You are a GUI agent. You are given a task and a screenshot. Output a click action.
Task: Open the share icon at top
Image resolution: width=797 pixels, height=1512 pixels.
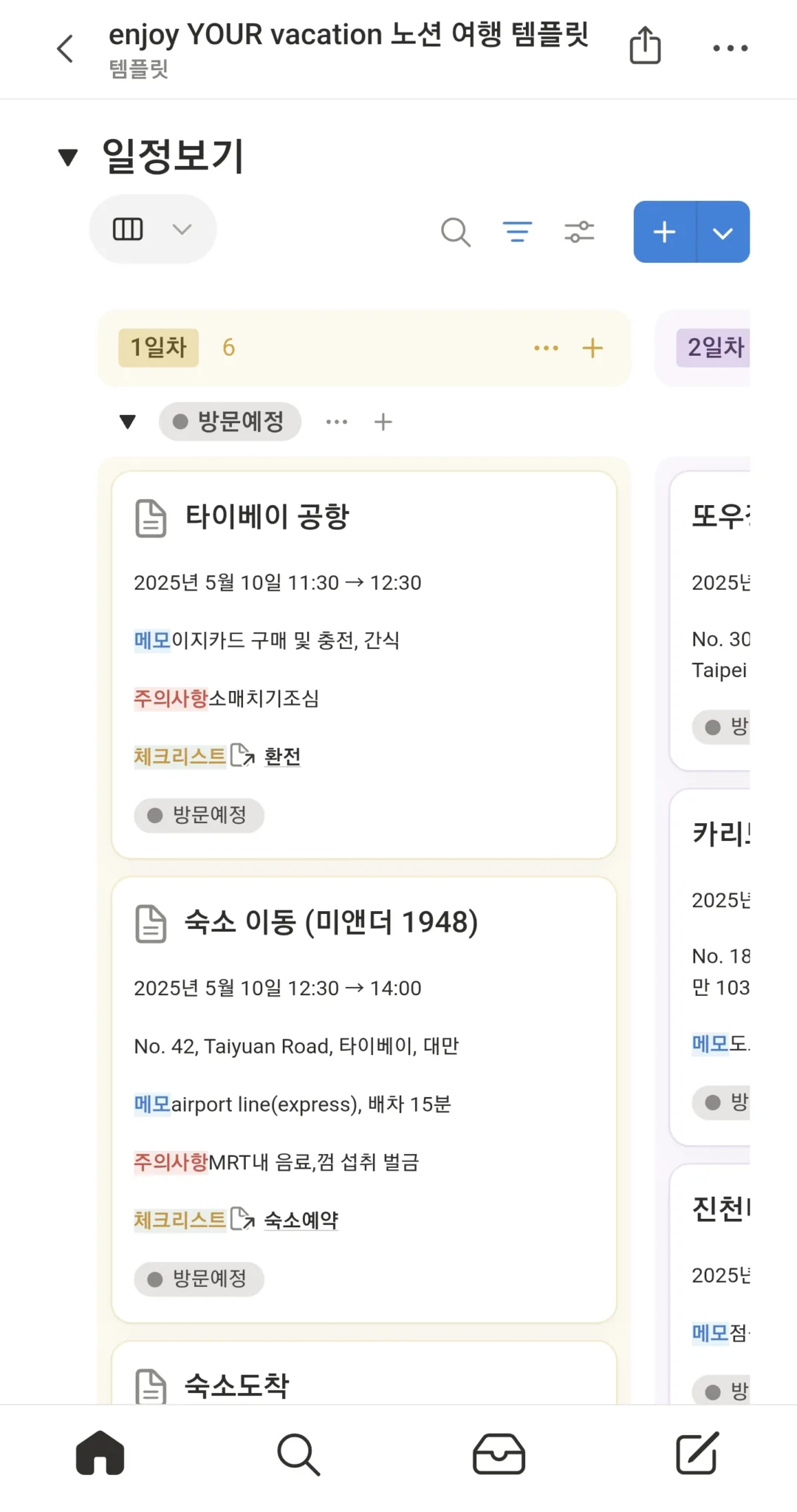coord(645,46)
